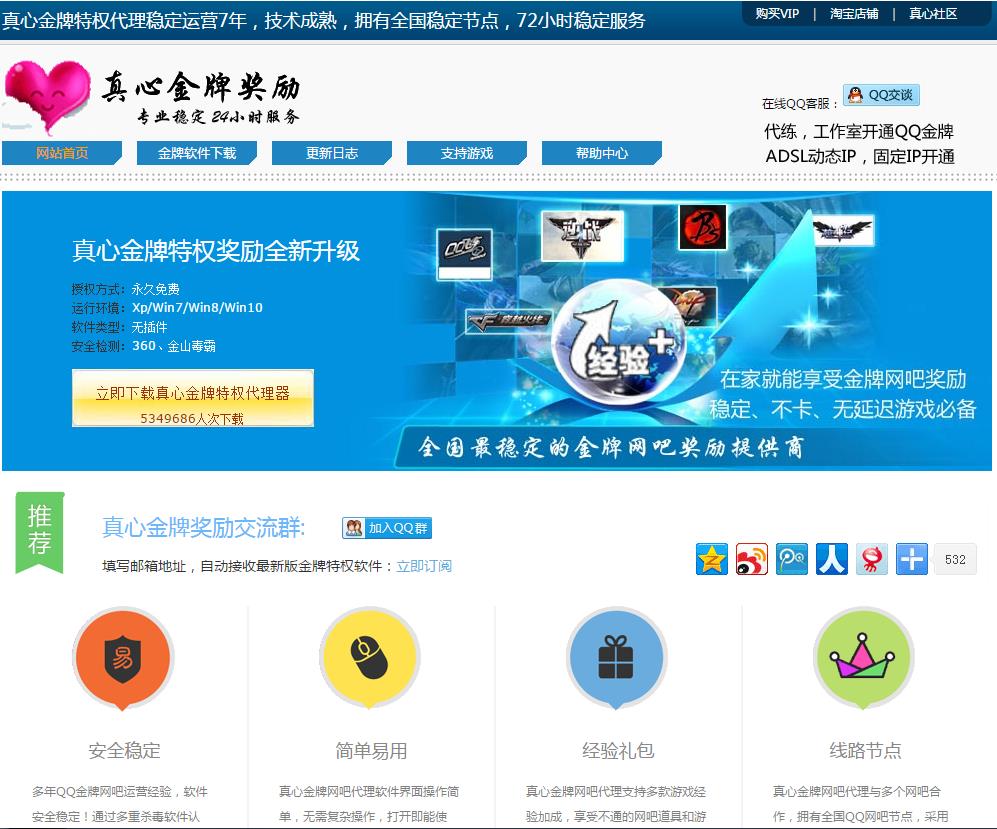
Task: Click ADSL动态IP，固定IP开通 text
Action: [x=860, y=156]
